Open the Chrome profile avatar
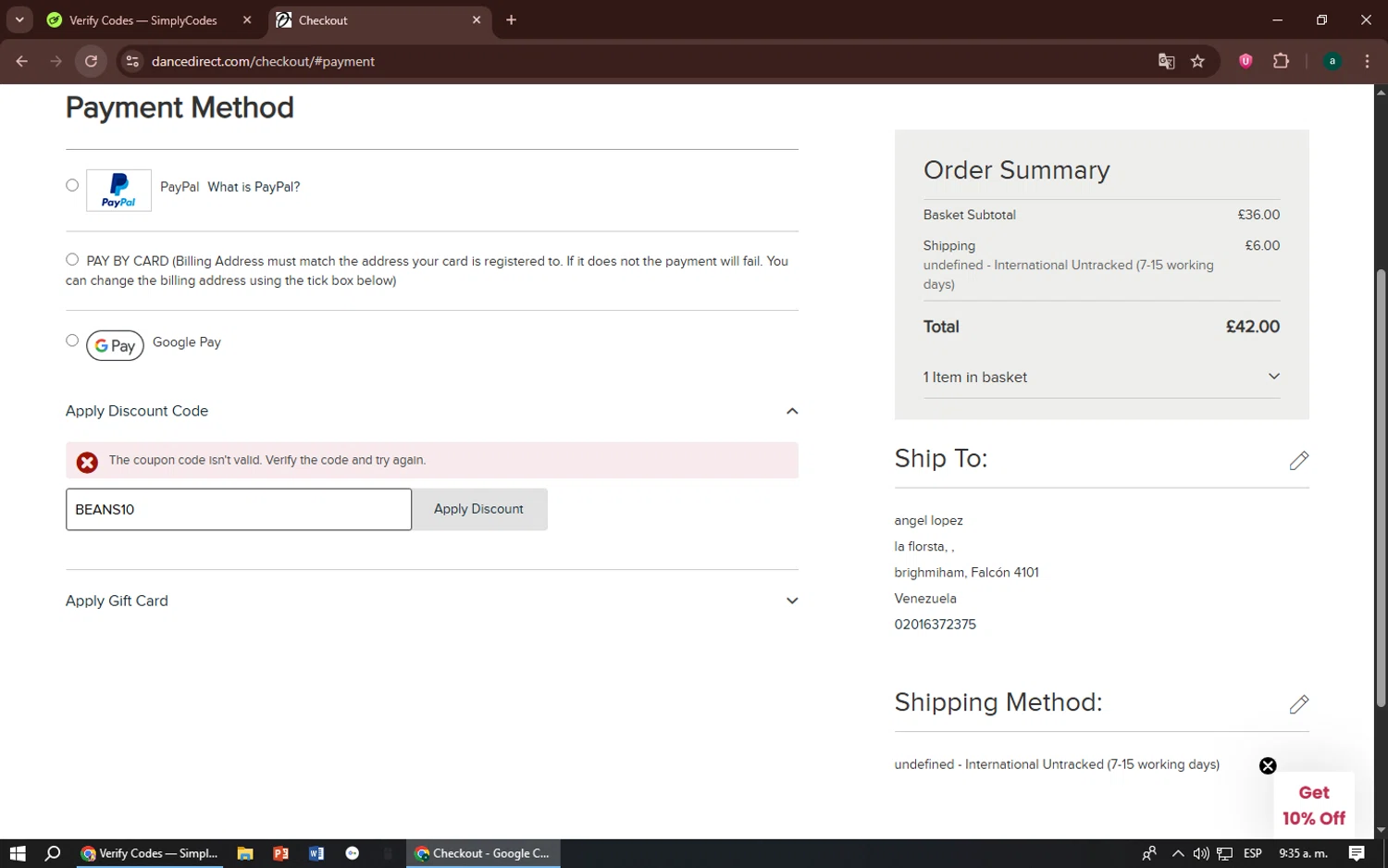The image size is (1388, 868). coord(1332,61)
